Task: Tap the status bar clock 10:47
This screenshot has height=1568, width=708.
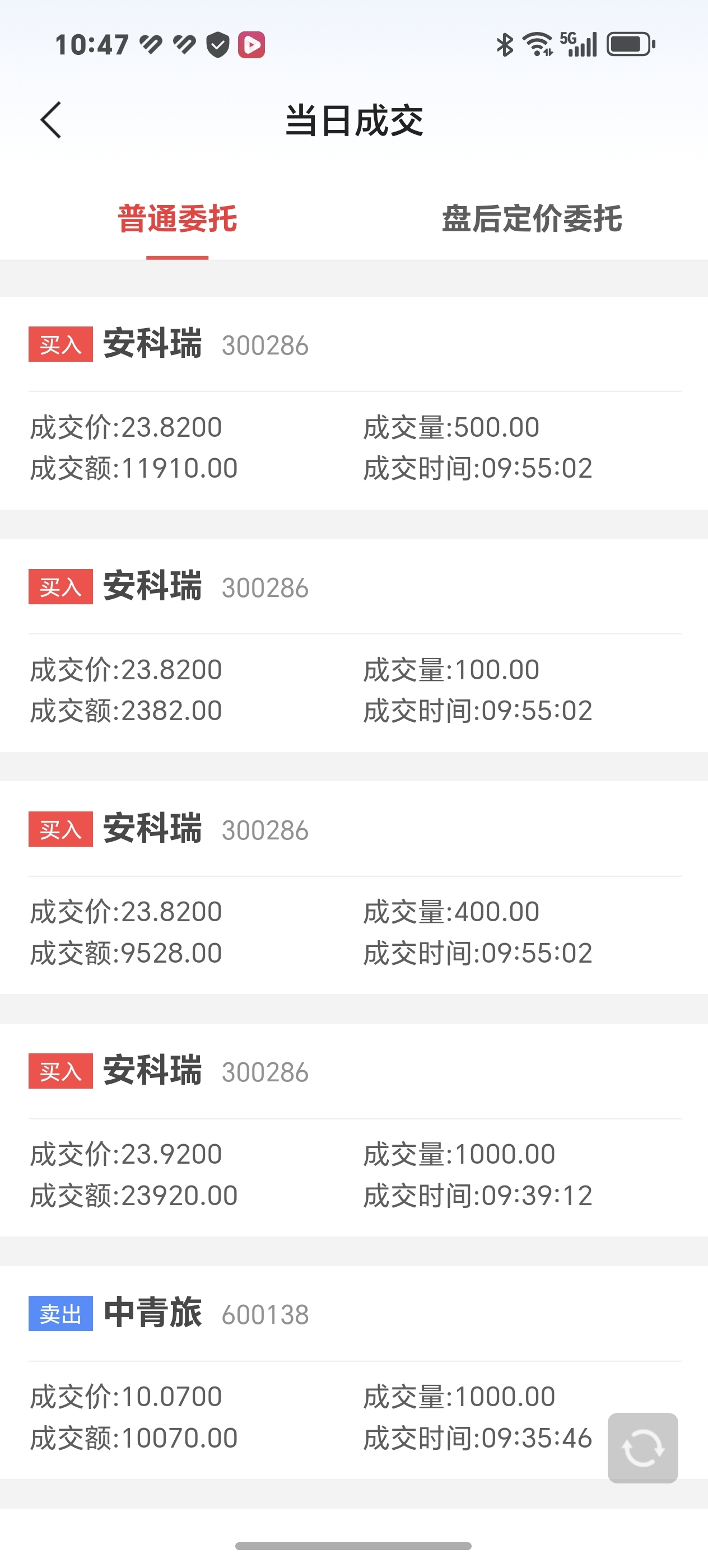Action: (x=91, y=45)
